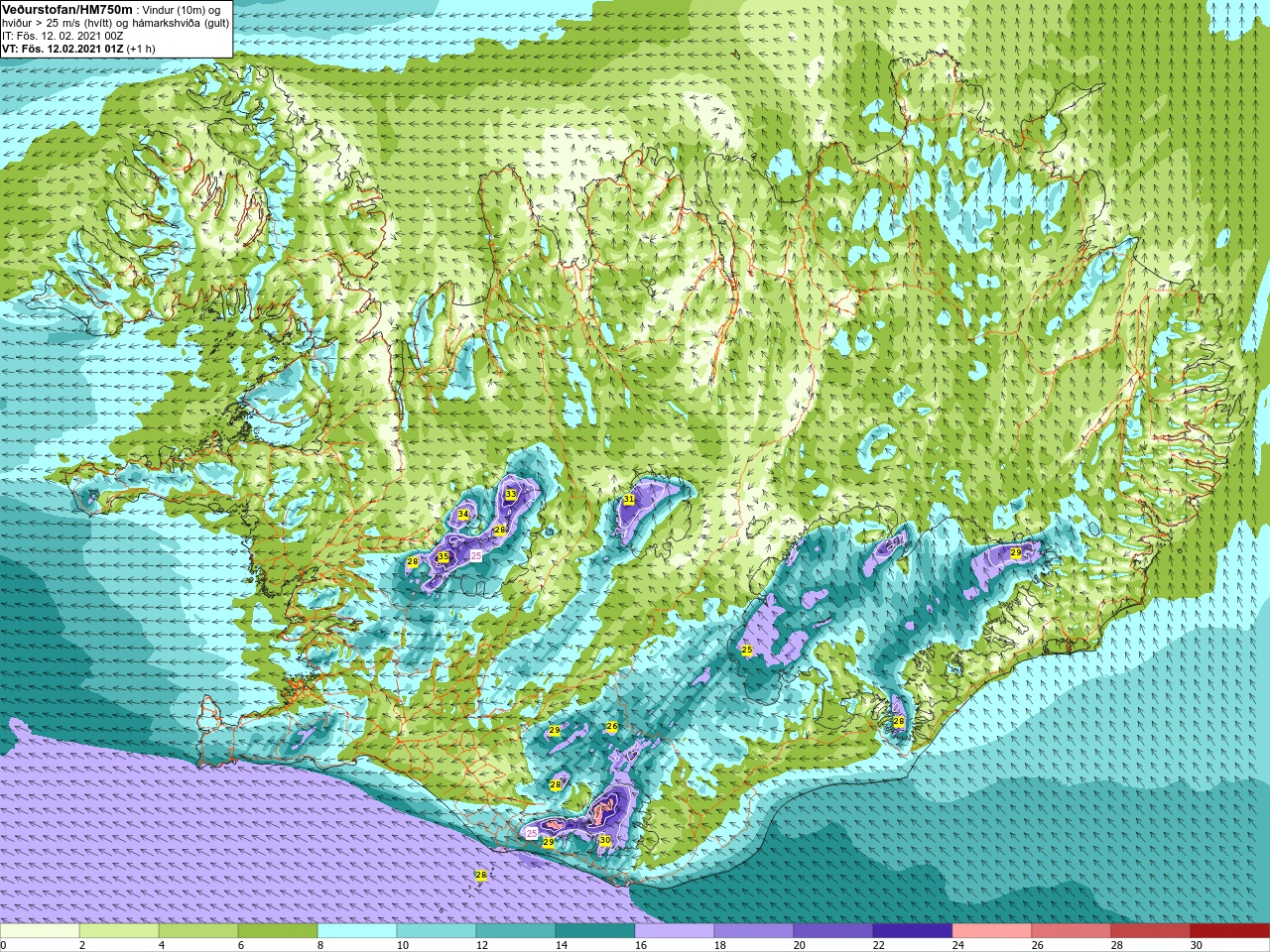Click the yellow 33 gust label
This screenshot has width=1270, height=952.
(511, 494)
